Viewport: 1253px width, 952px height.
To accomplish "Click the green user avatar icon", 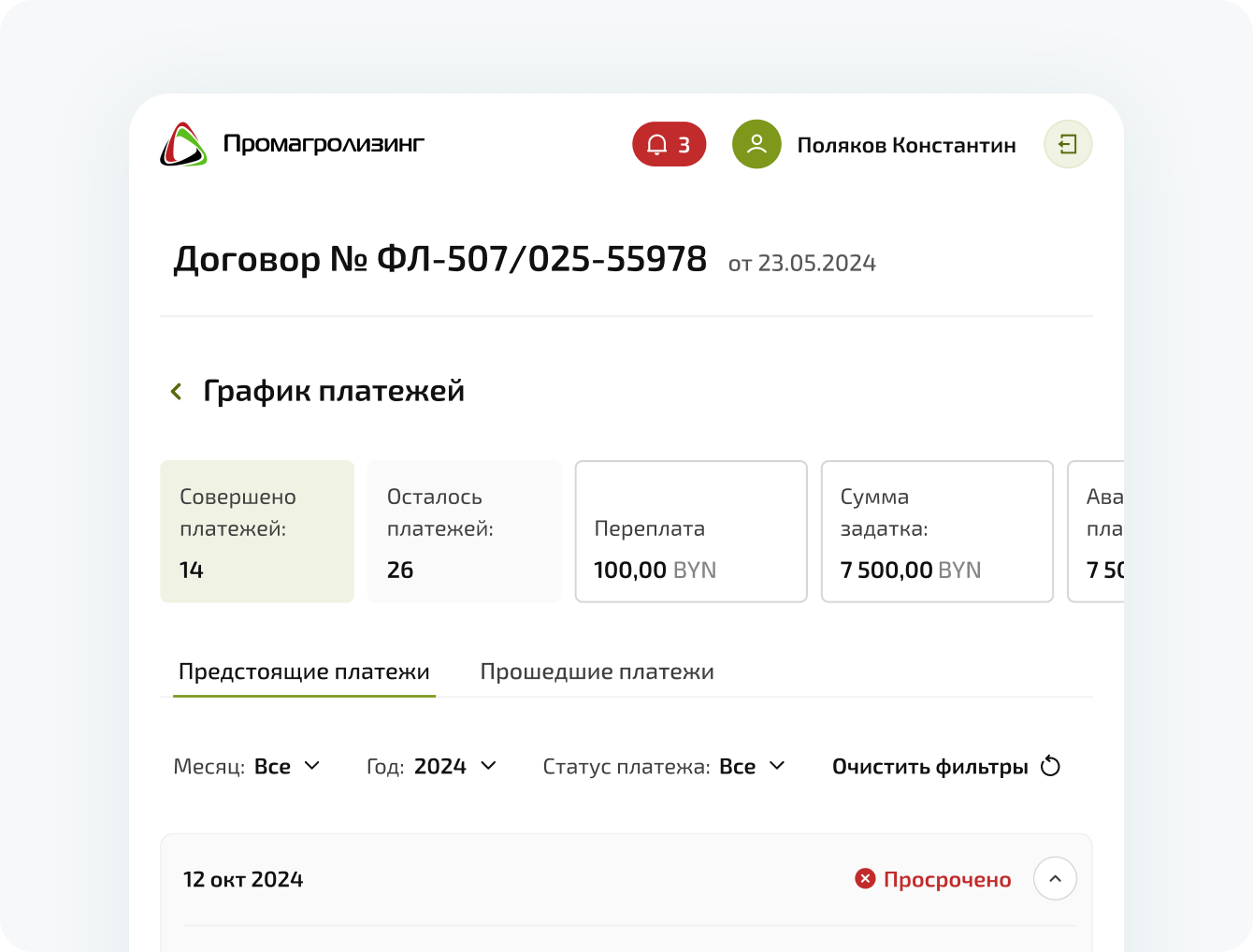I will pyautogui.click(x=756, y=144).
